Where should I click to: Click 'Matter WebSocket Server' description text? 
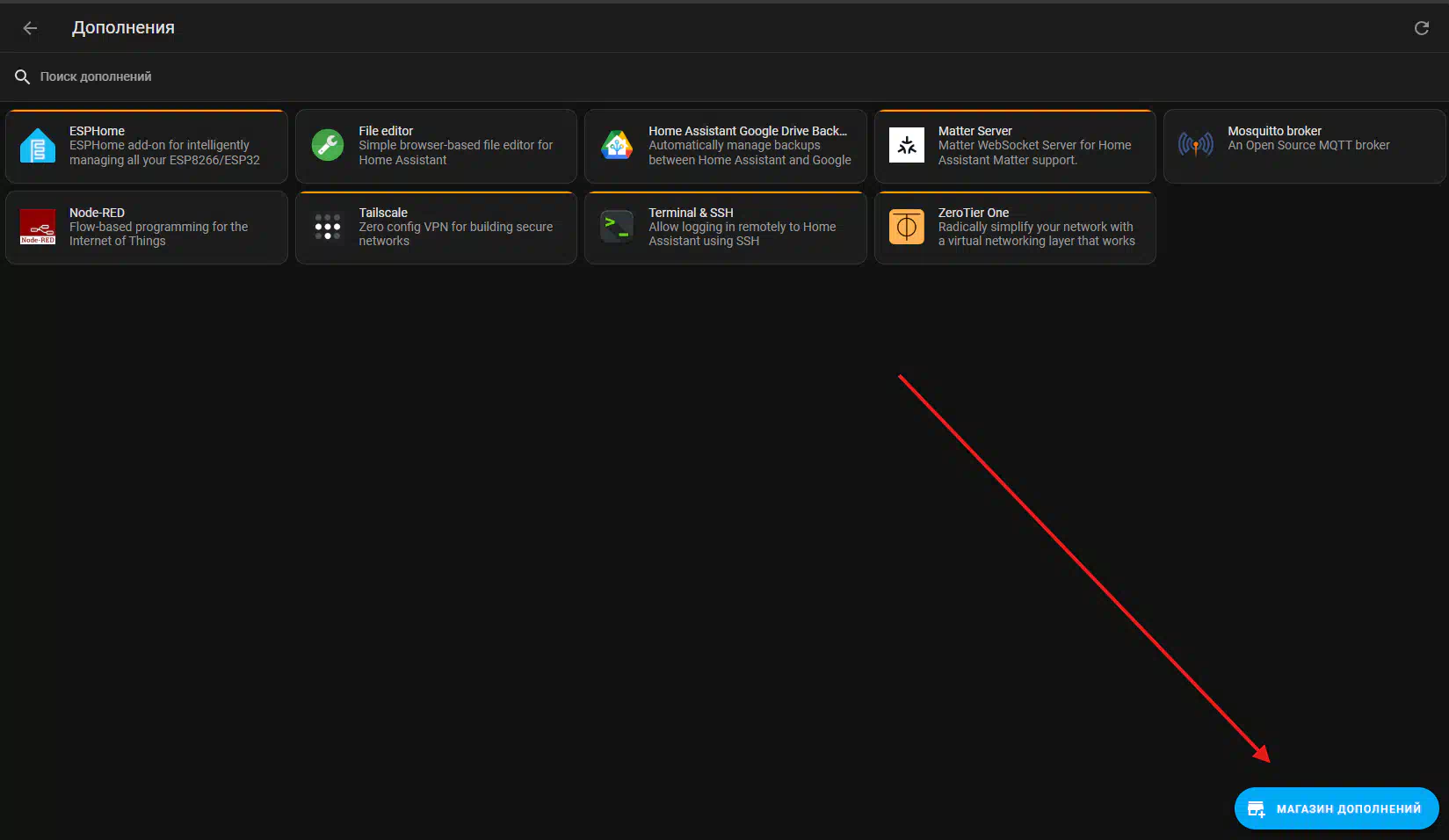1034,152
